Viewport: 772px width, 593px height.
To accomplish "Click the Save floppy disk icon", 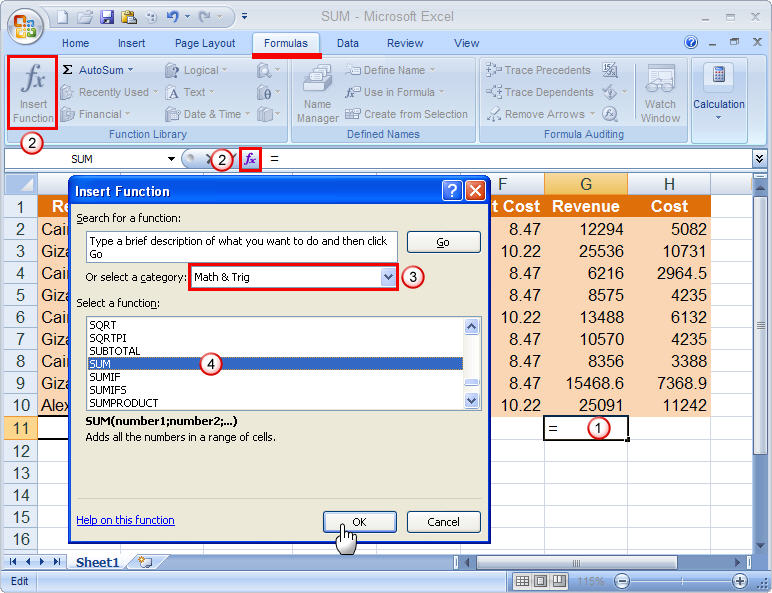I will (107, 17).
